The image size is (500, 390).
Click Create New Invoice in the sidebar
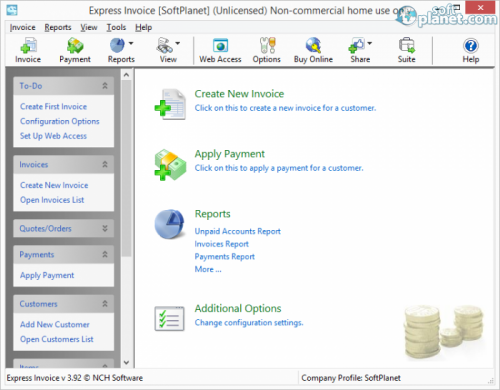click(54, 185)
